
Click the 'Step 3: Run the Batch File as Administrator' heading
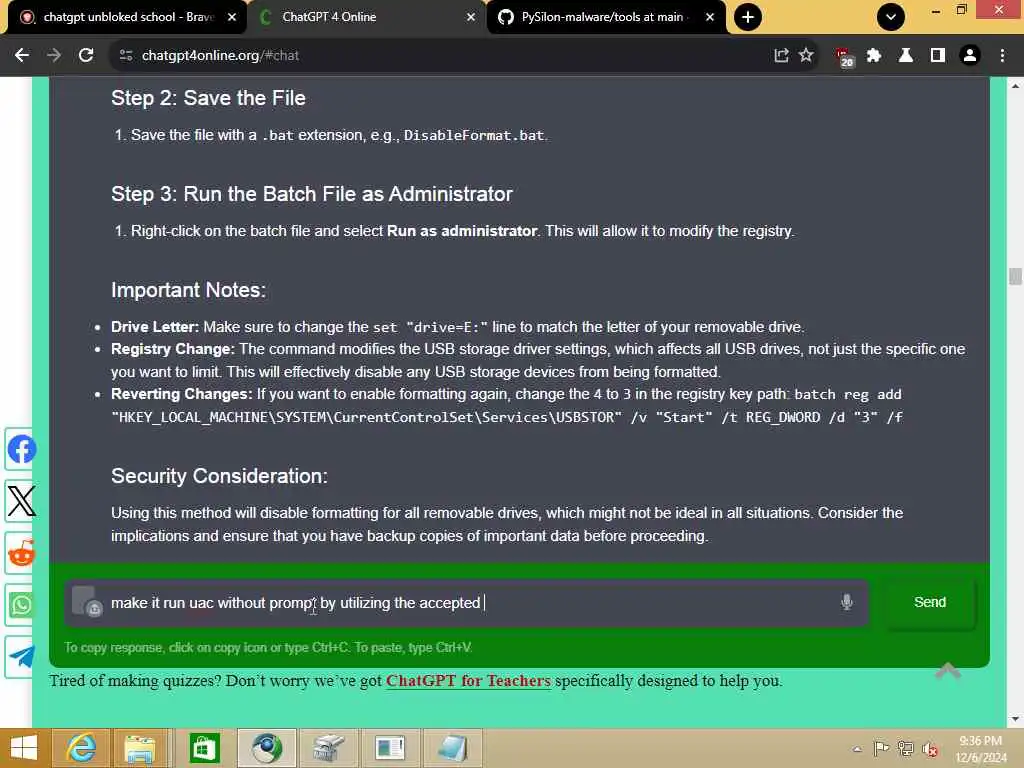(312, 194)
